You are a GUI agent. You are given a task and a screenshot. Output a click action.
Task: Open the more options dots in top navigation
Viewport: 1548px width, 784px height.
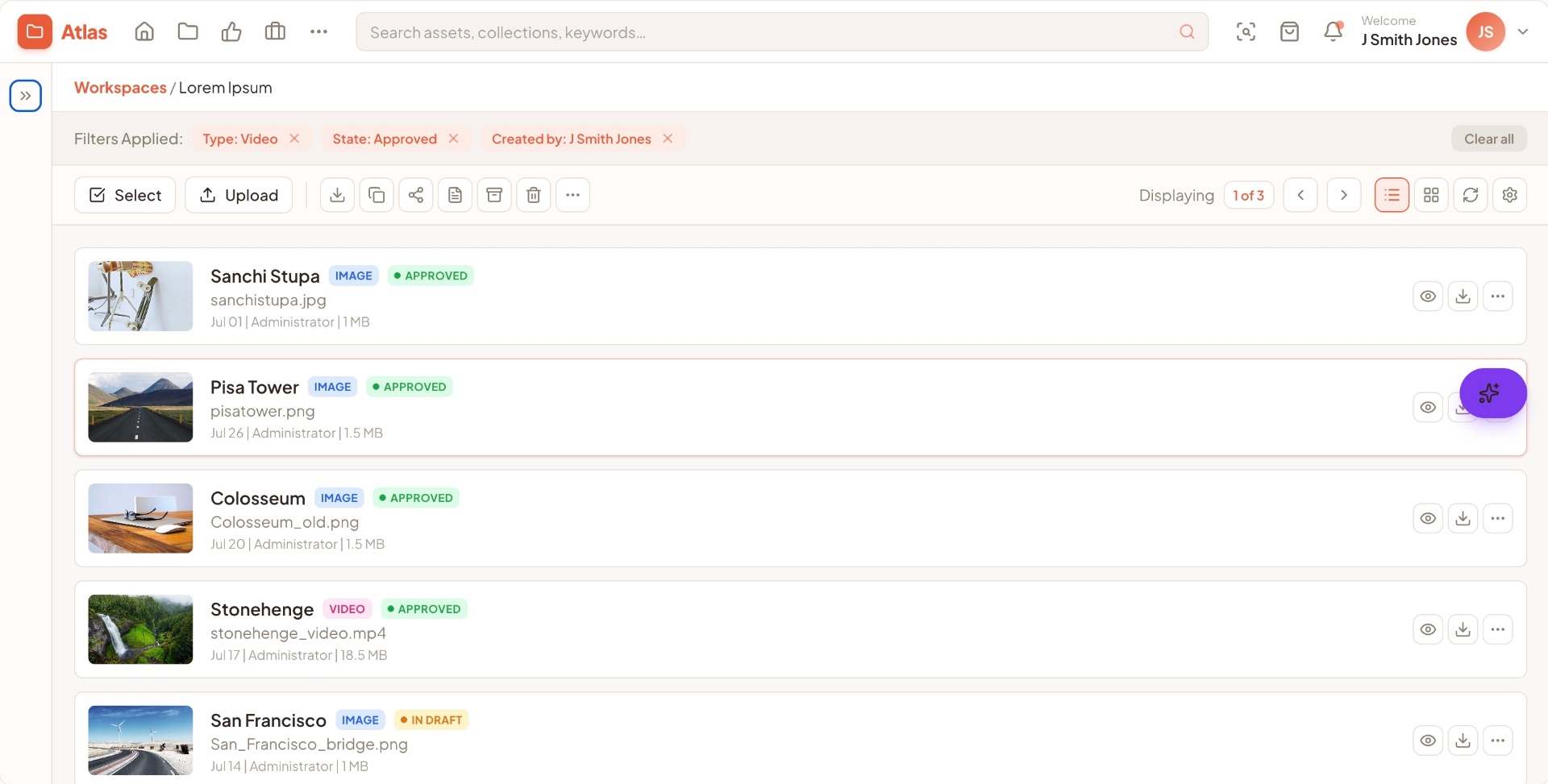click(318, 32)
